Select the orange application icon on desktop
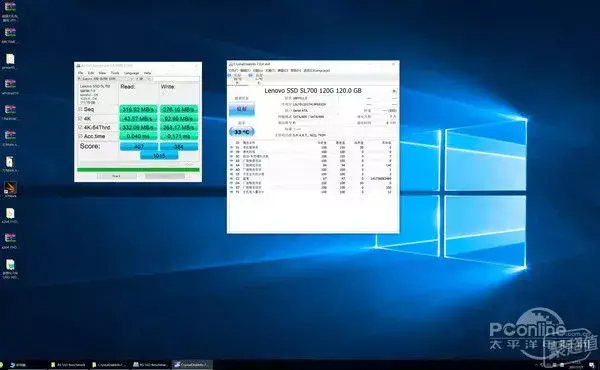Image resolution: width=600 pixels, height=370 pixels. coord(10,187)
